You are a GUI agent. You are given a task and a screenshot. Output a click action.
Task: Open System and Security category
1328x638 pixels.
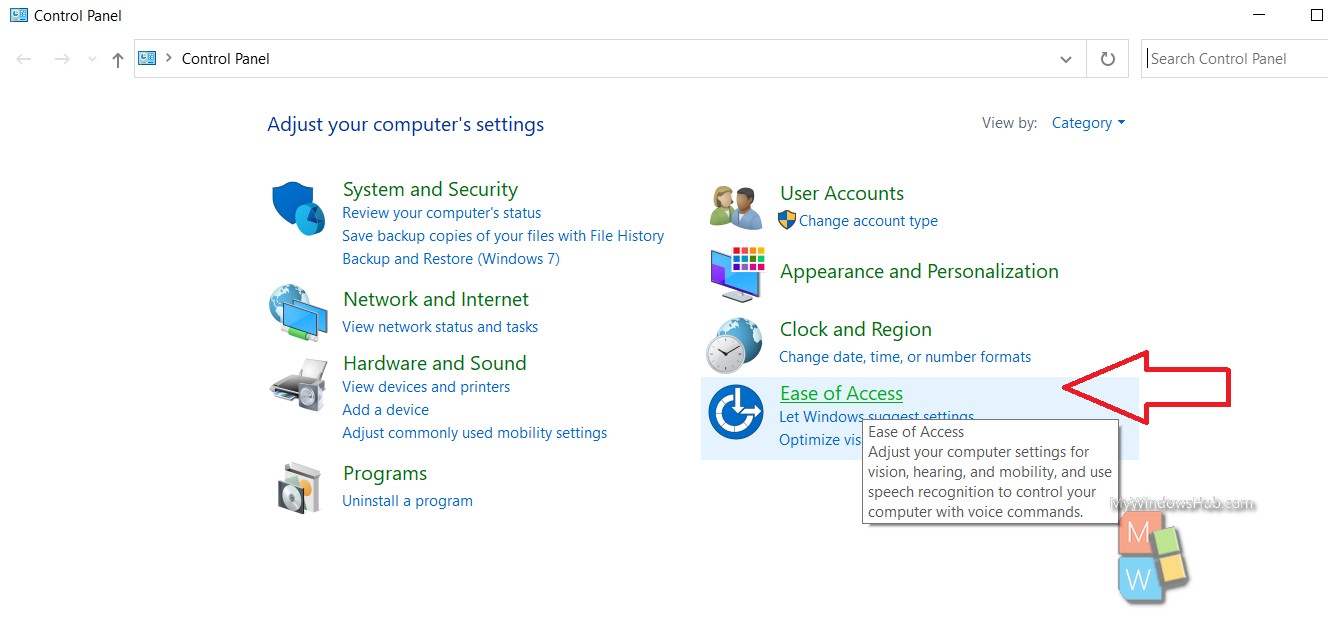coord(430,189)
